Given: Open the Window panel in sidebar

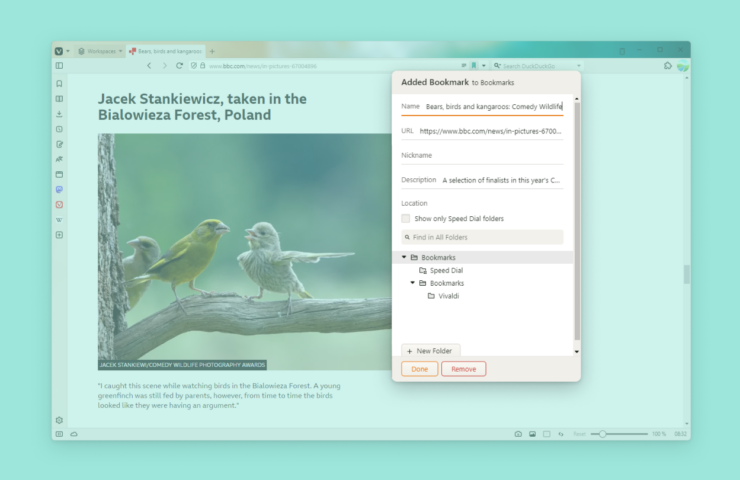Looking at the screenshot, I should (x=59, y=174).
